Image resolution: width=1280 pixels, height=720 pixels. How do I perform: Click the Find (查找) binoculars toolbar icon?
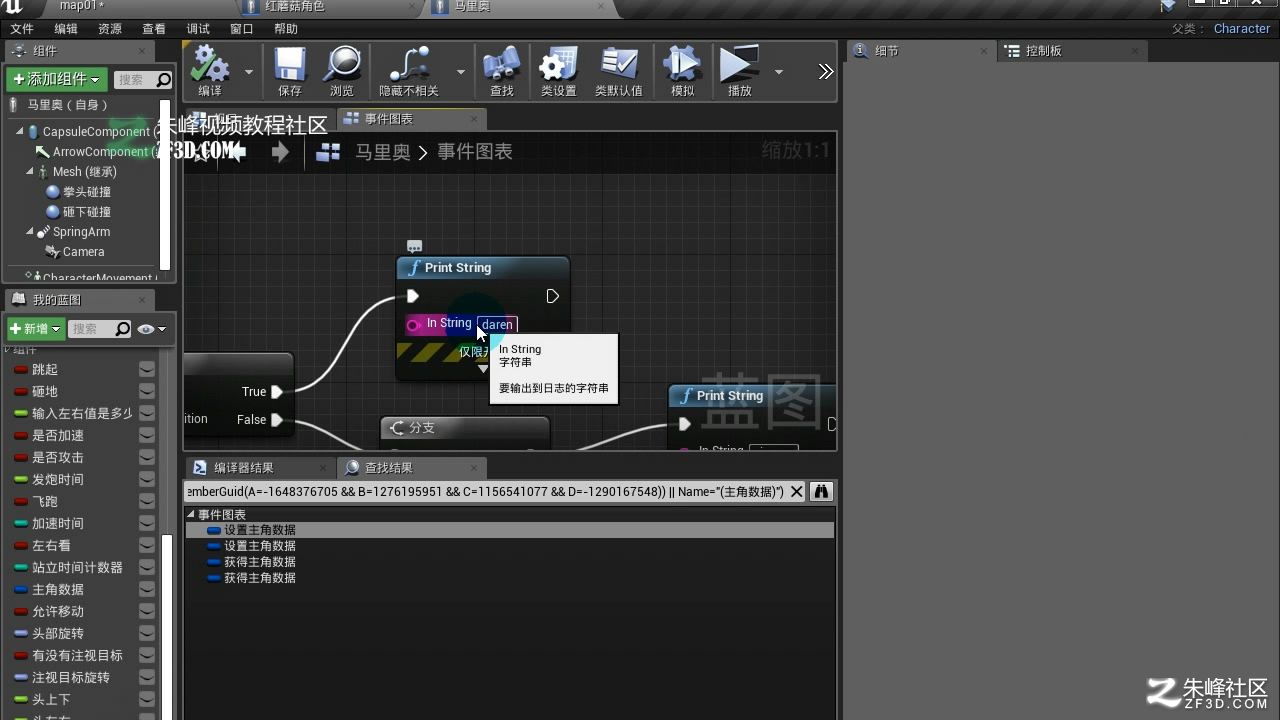502,64
